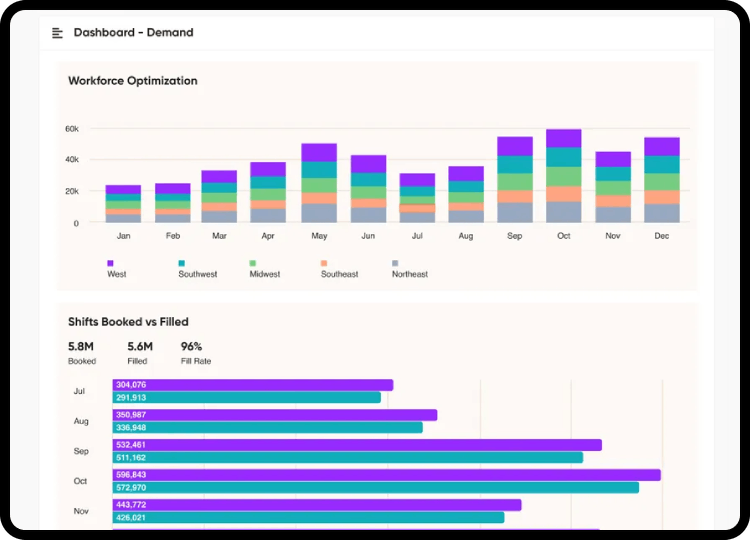750x540 pixels.
Task: Click the Oct bar's purple West segment
Action: pyautogui.click(x=564, y=138)
